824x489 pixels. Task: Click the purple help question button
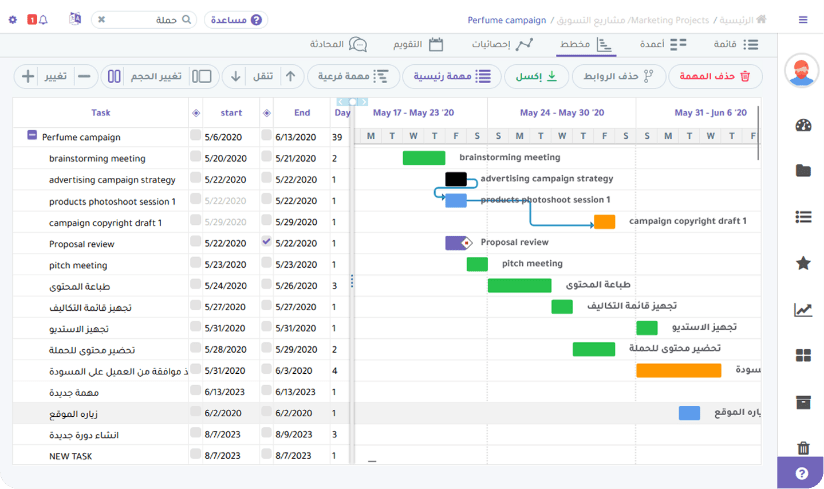pyautogui.click(x=801, y=473)
